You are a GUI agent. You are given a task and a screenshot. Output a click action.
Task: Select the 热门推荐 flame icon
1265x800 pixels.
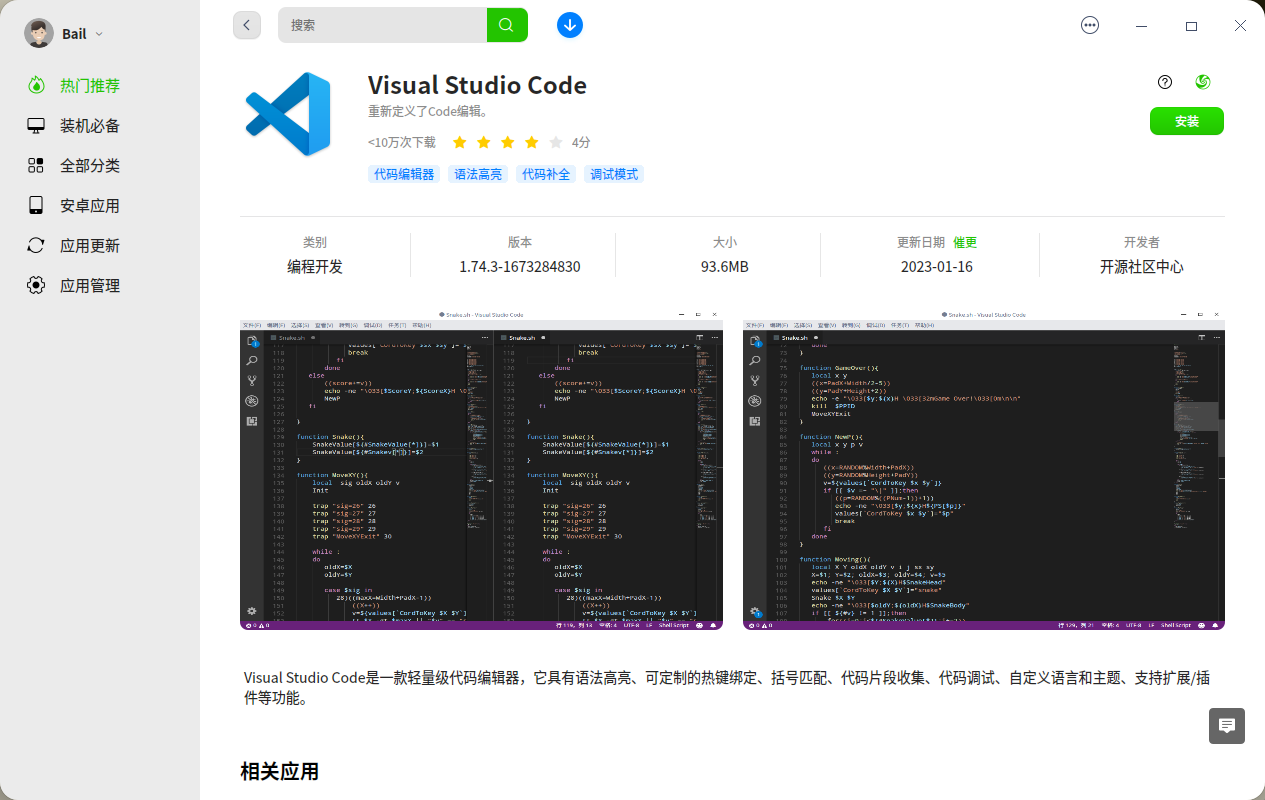pos(37,85)
